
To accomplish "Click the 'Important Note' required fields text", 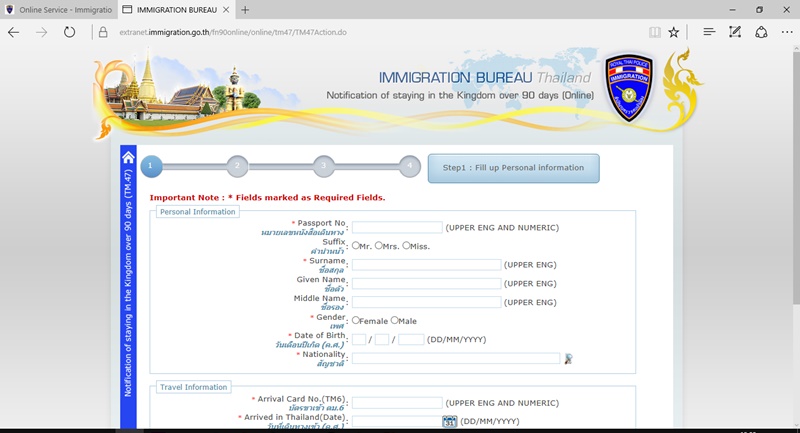I will pyautogui.click(x=267, y=198).
